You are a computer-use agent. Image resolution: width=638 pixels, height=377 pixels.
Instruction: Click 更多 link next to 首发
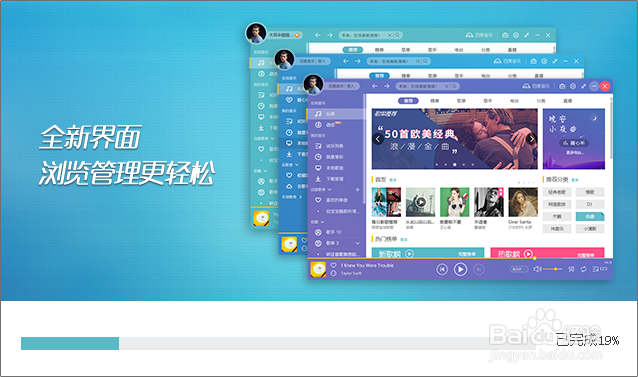(x=393, y=180)
